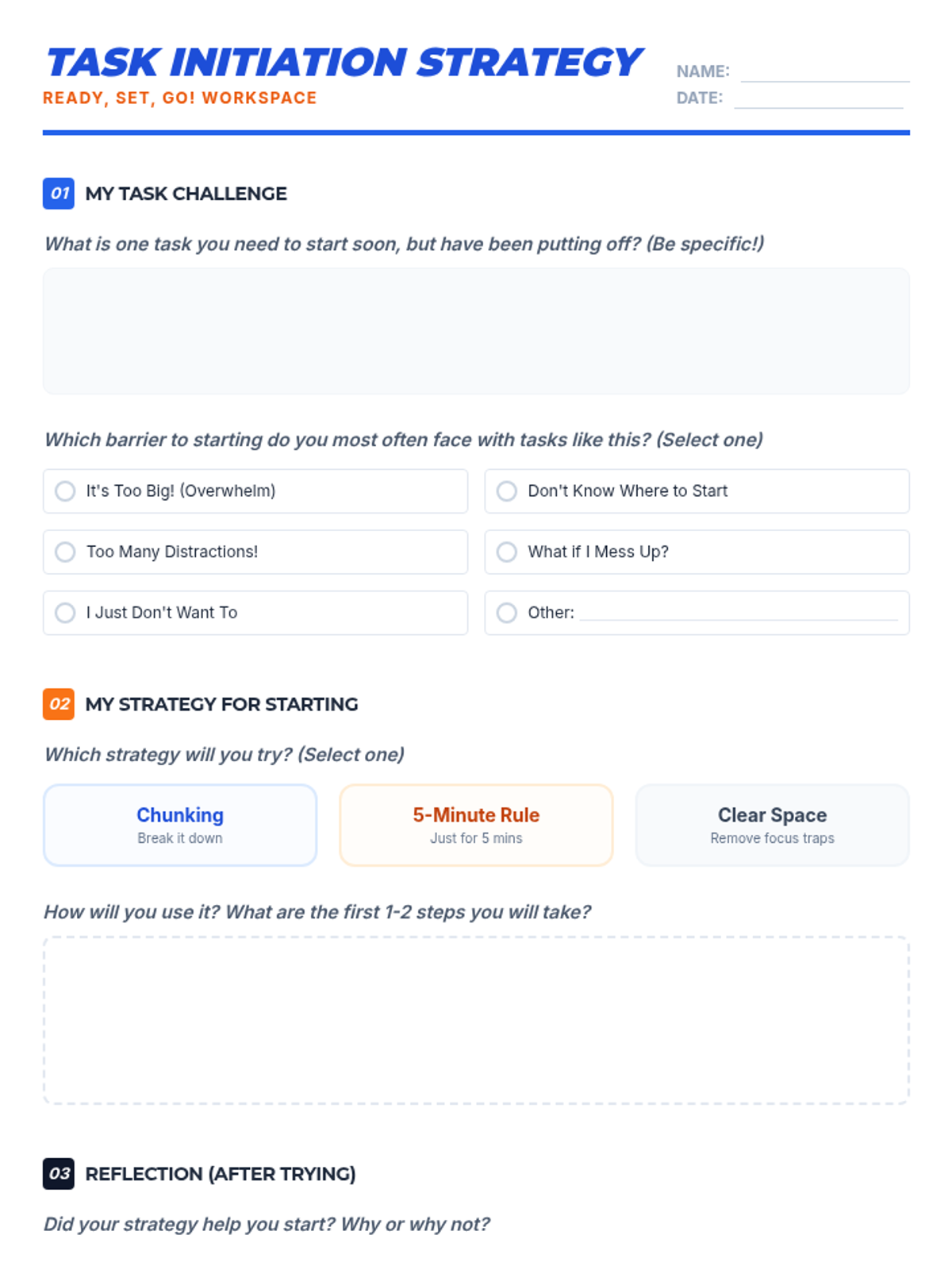Click the task challenge text area

click(x=476, y=331)
